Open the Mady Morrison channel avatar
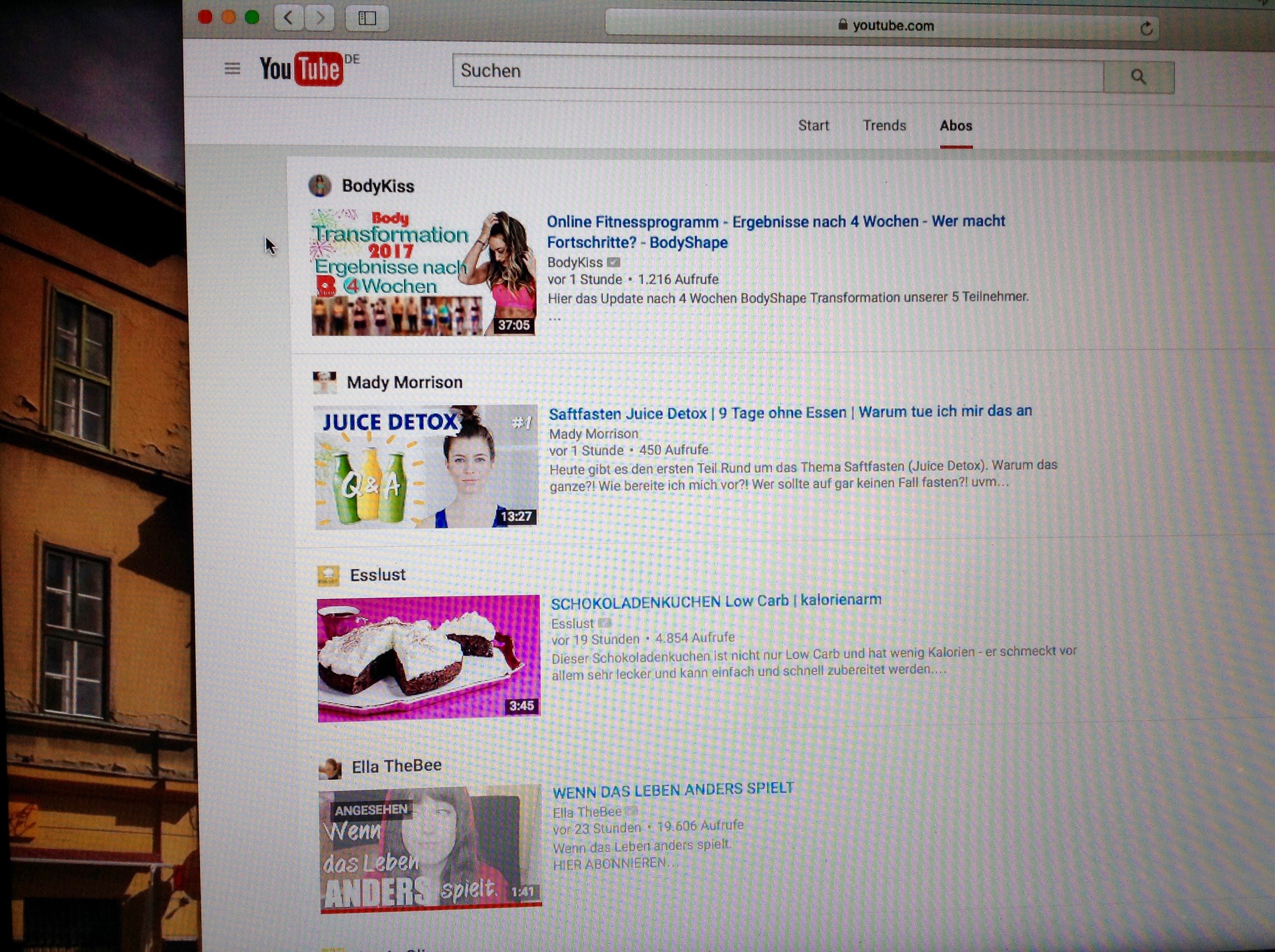Screen dimensions: 1275x952 tap(325, 382)
